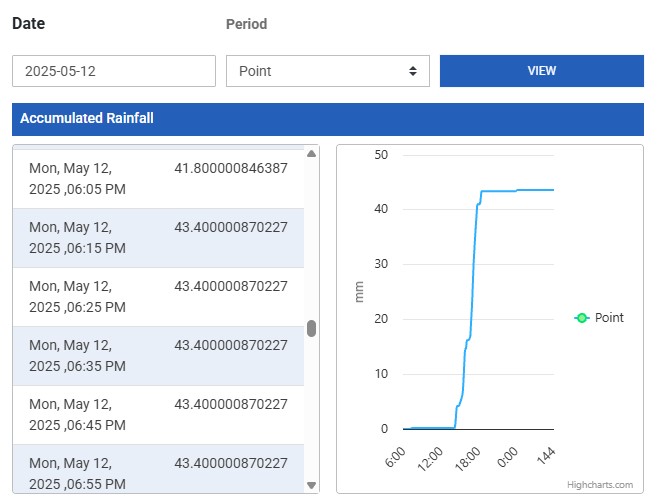This screenshot has height=502, width=657.
Task: Select the 06:35 PM rainfall row
Action: point(158,355)
